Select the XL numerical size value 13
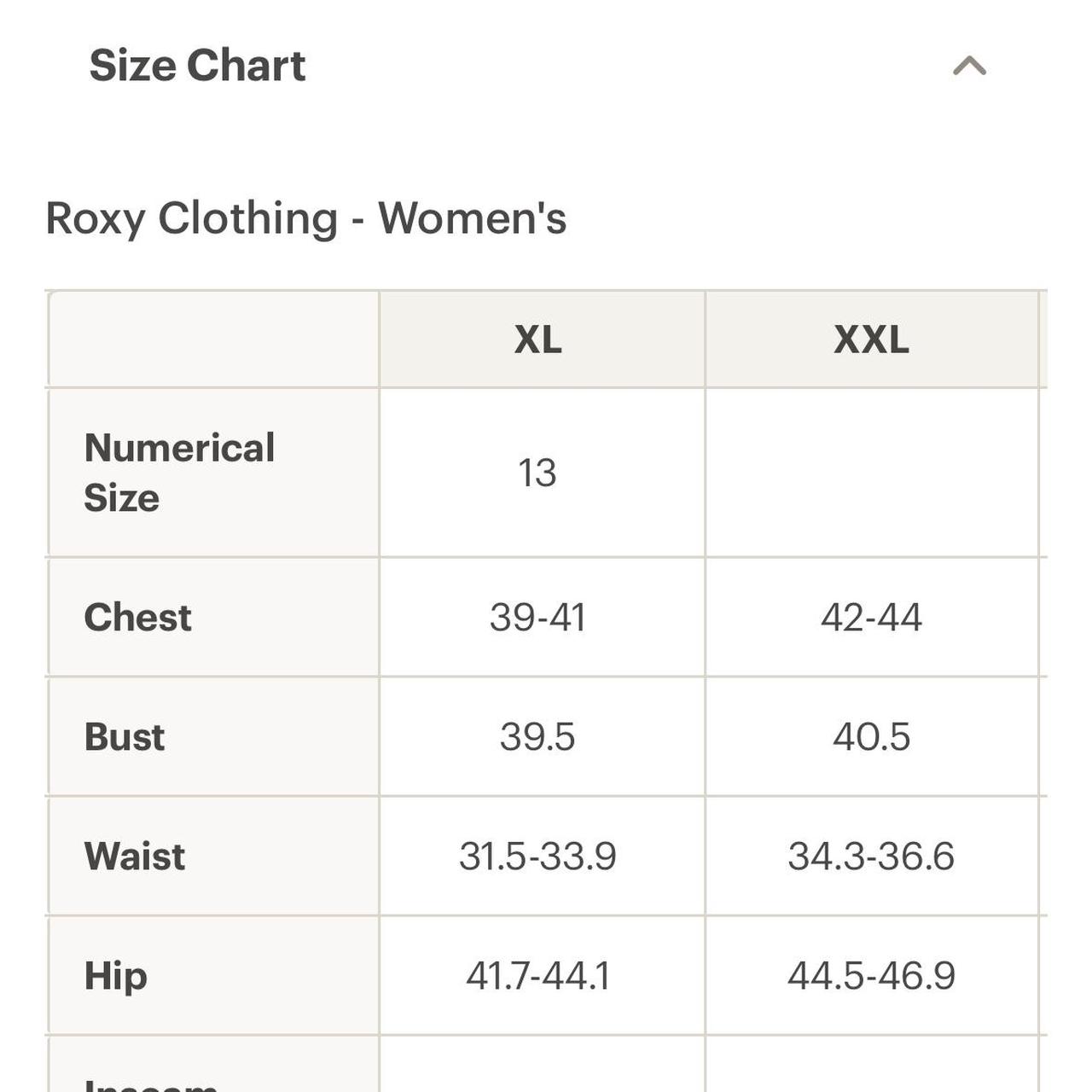 click(x=537, y=473)
